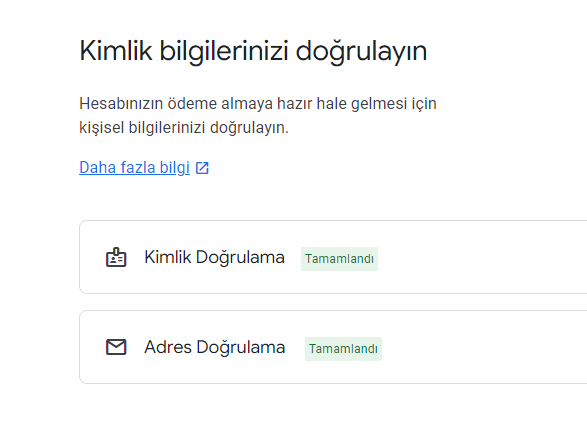Viewport: 587px width, 428px height.
Task: Click the word Doğrulama in the Kimlik card
Action: (x=240, y=258)
